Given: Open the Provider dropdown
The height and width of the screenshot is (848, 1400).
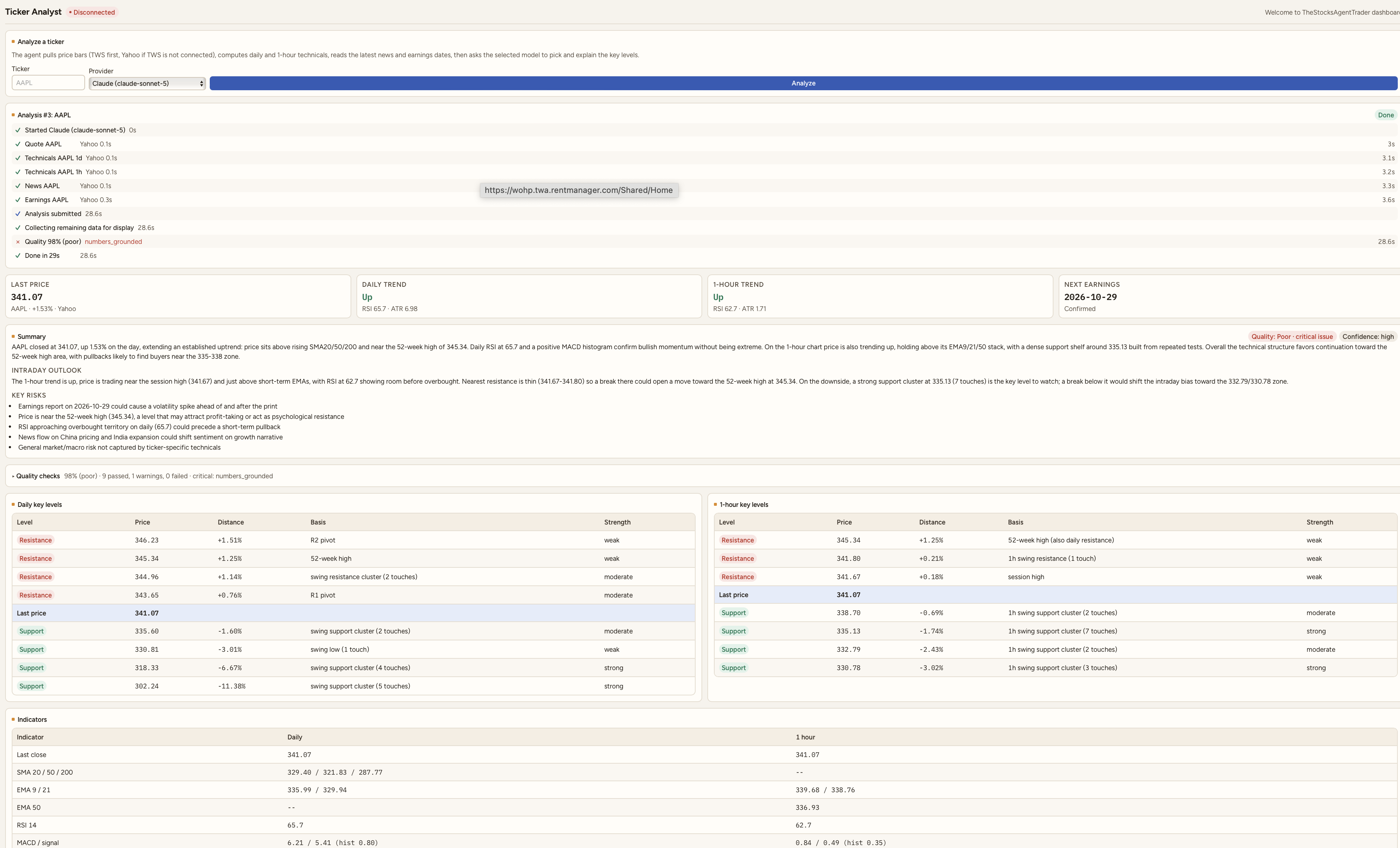Looking at the screenshot, I should [147, 84].
